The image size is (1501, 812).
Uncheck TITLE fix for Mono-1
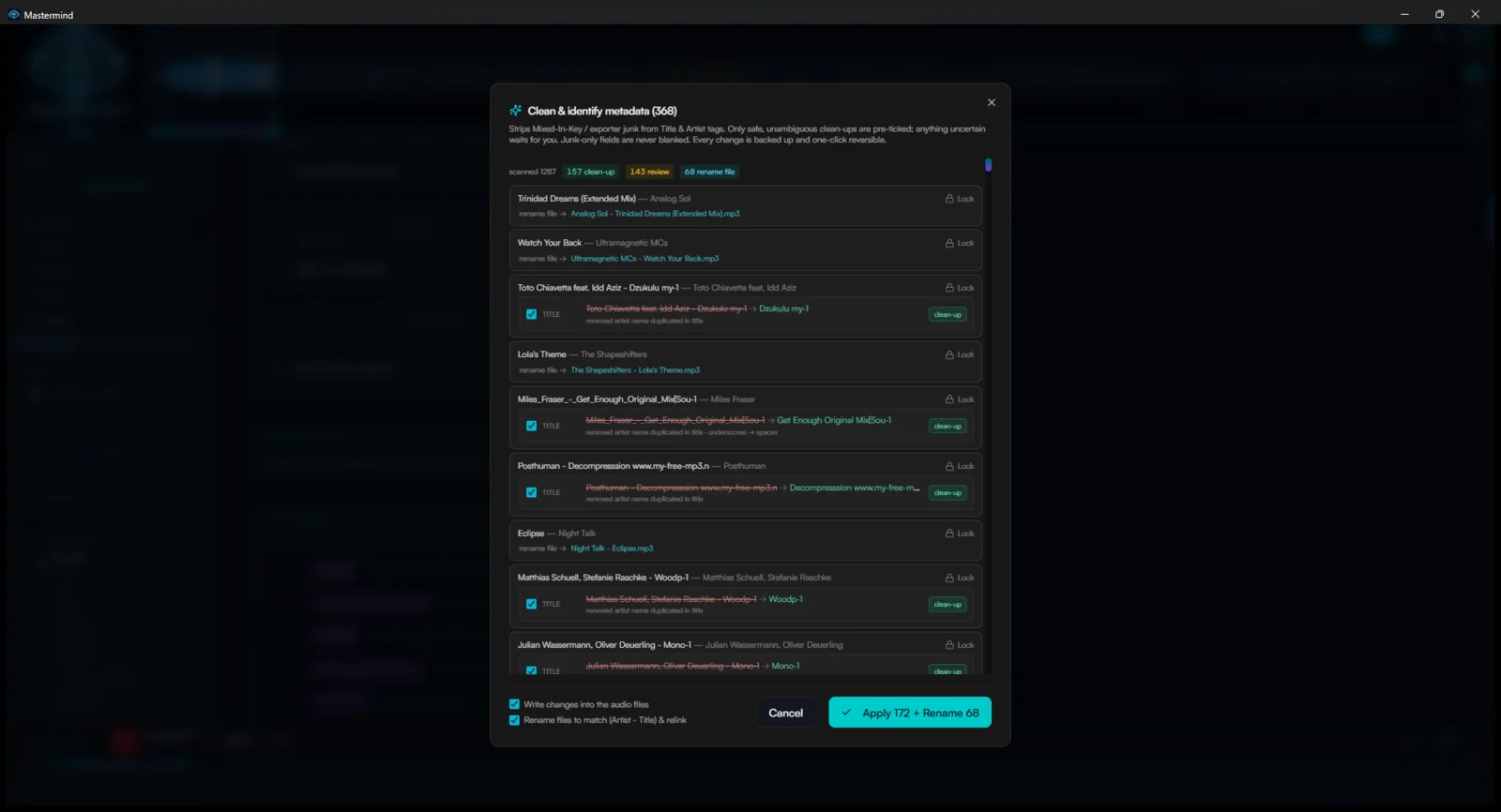(532, 670)
